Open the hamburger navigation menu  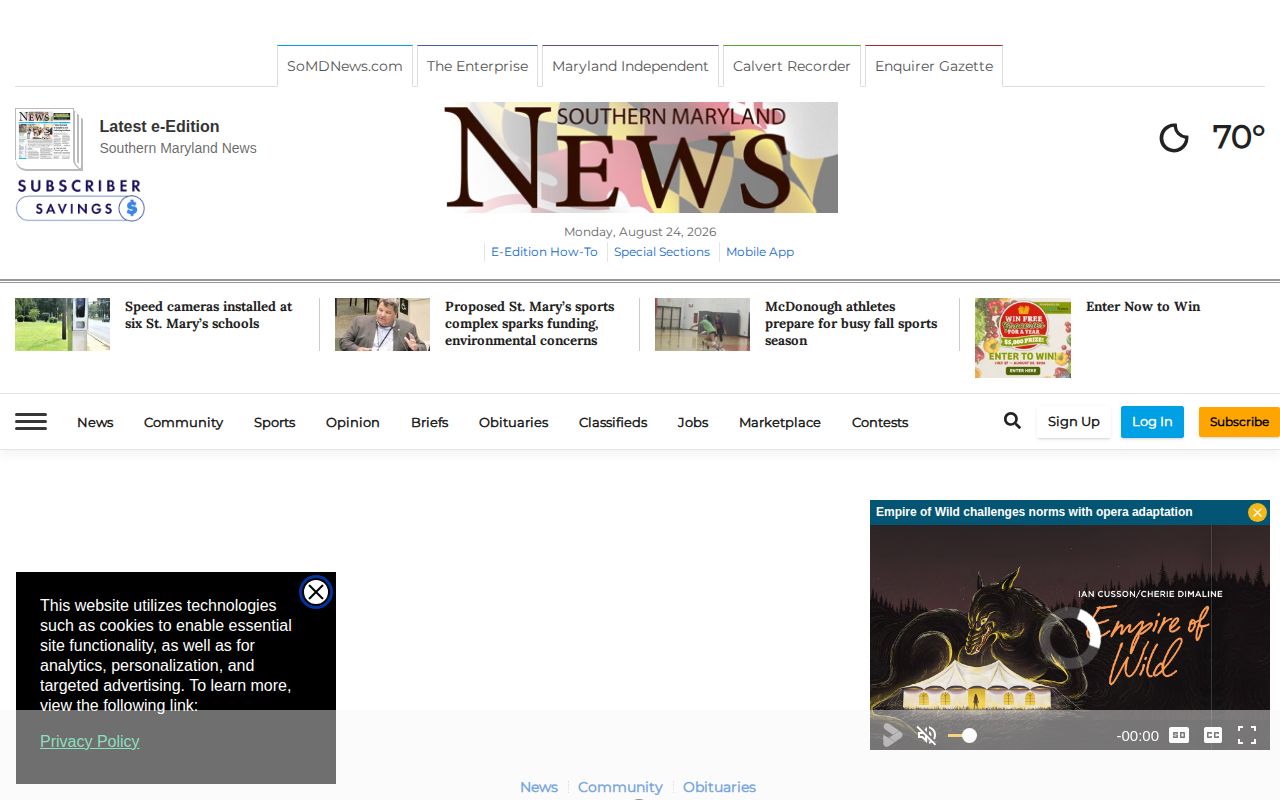point(31,422)
